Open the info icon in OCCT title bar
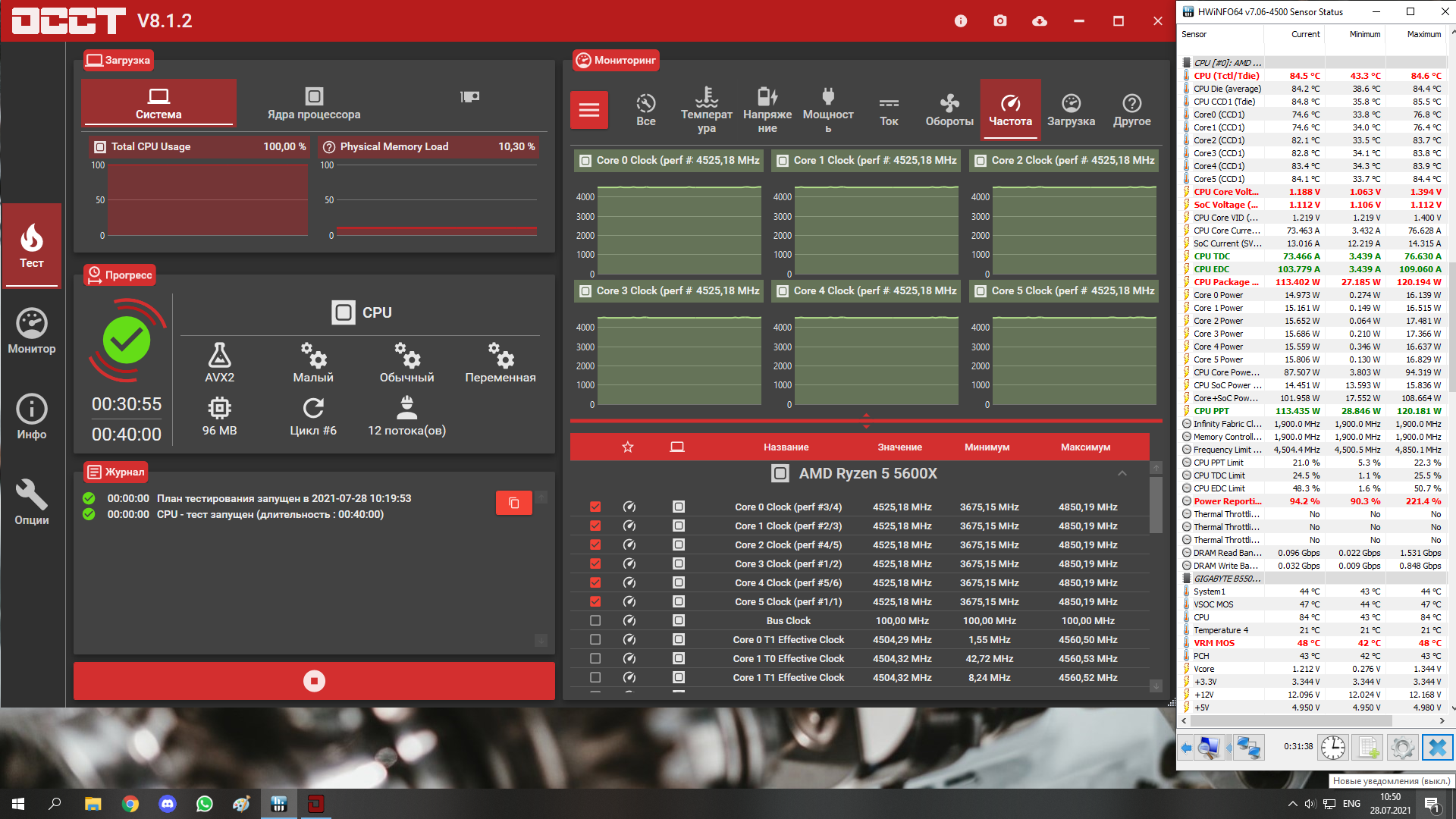 tap(961, 20)
